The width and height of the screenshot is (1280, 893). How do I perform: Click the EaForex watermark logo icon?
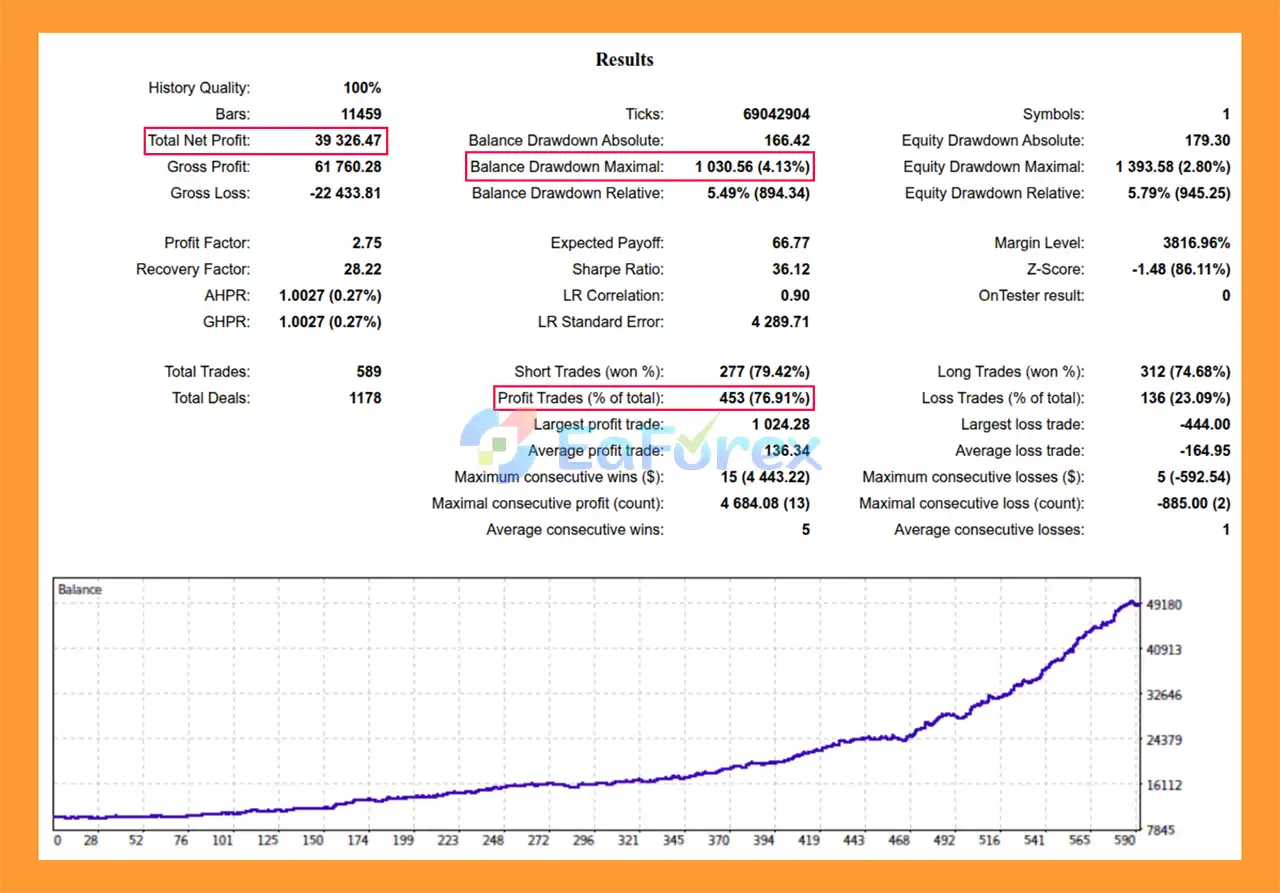click(x=497, y=445)
